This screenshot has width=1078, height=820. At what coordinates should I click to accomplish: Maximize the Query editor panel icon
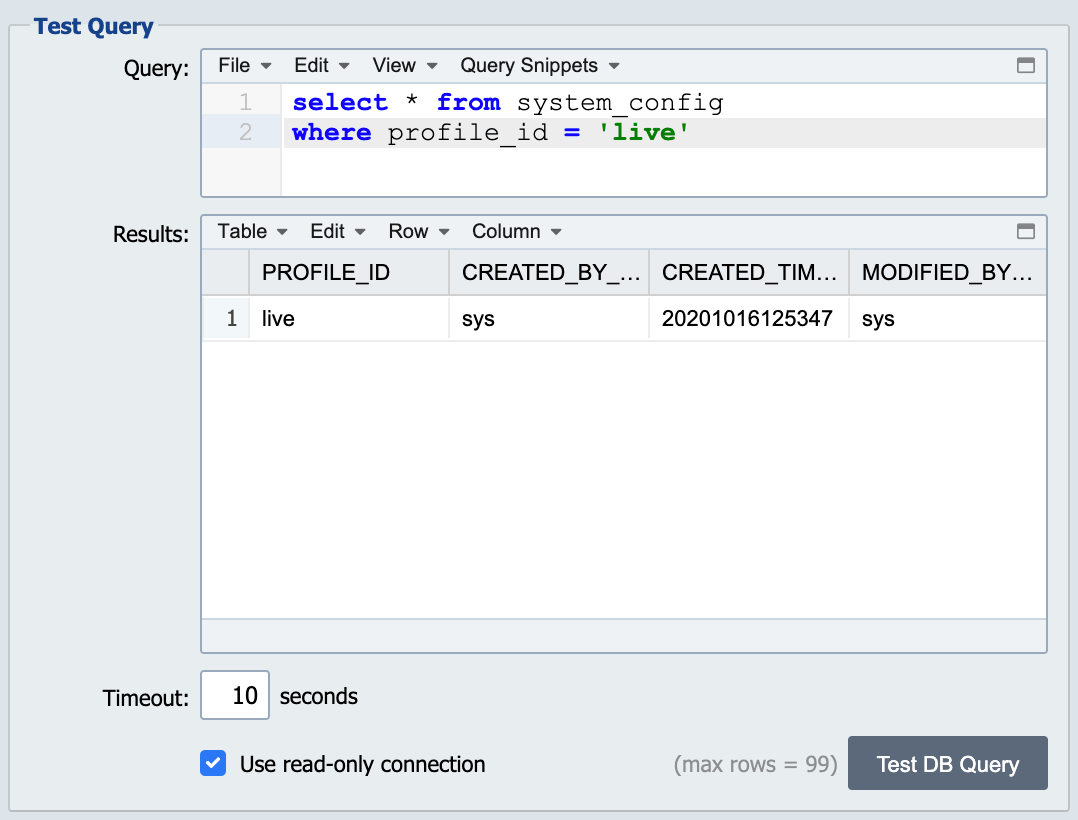[x=1025, y=65]
